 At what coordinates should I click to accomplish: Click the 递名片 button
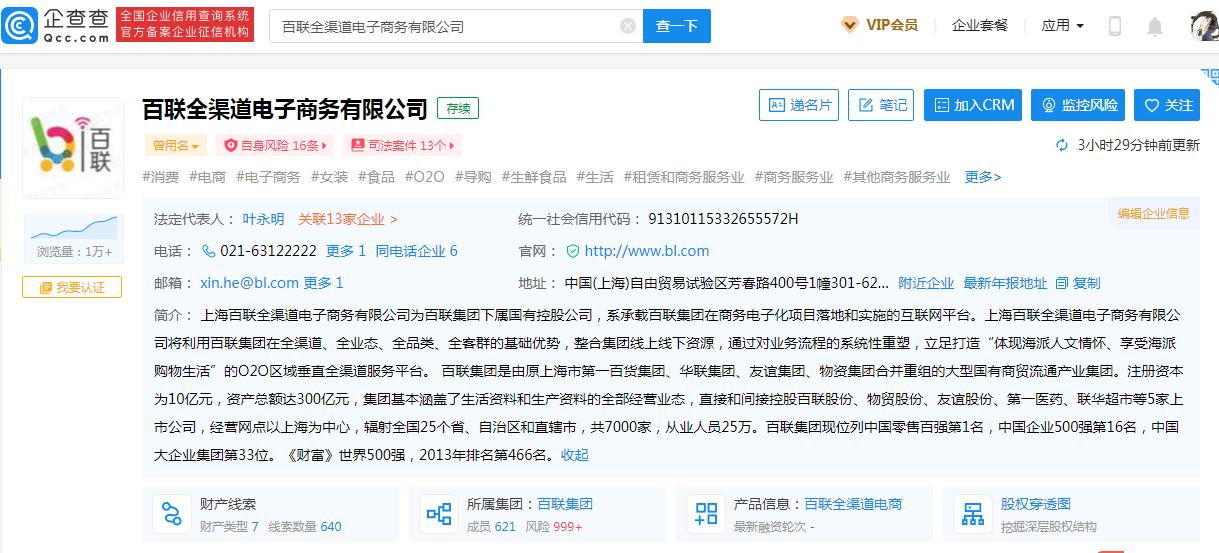(x=799, y=105)
